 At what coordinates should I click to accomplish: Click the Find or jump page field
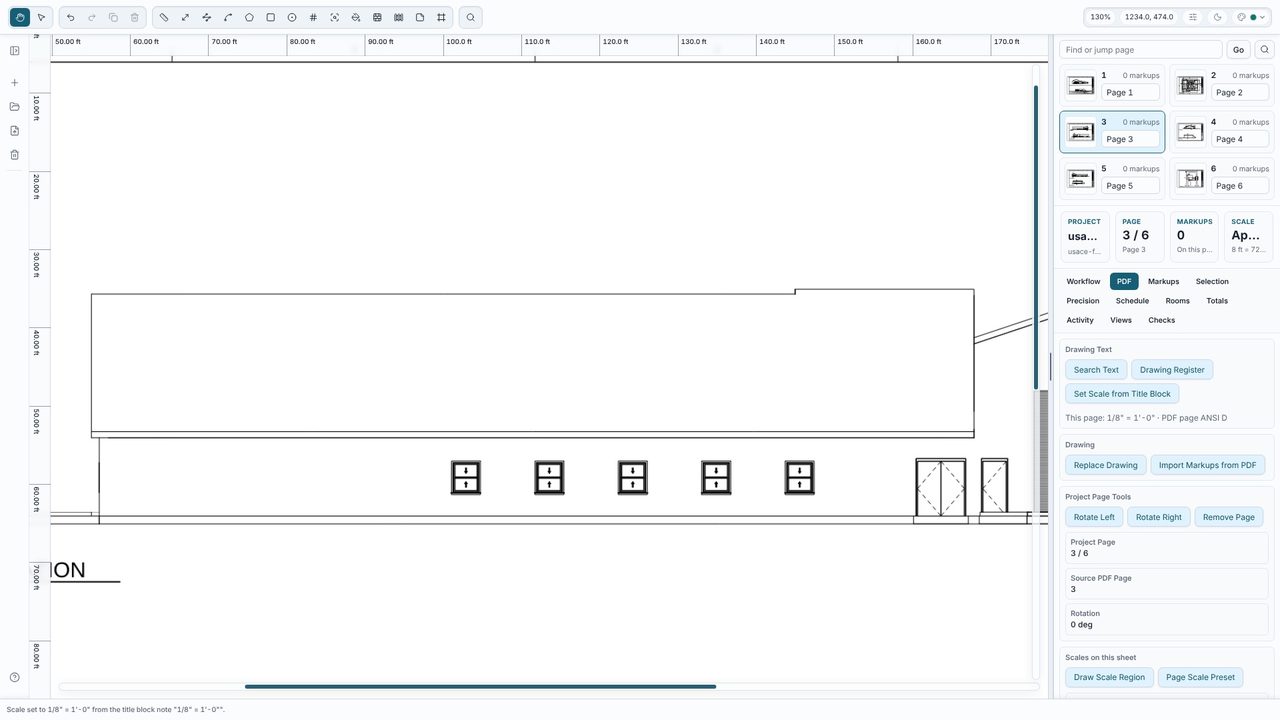point(1141,49)
